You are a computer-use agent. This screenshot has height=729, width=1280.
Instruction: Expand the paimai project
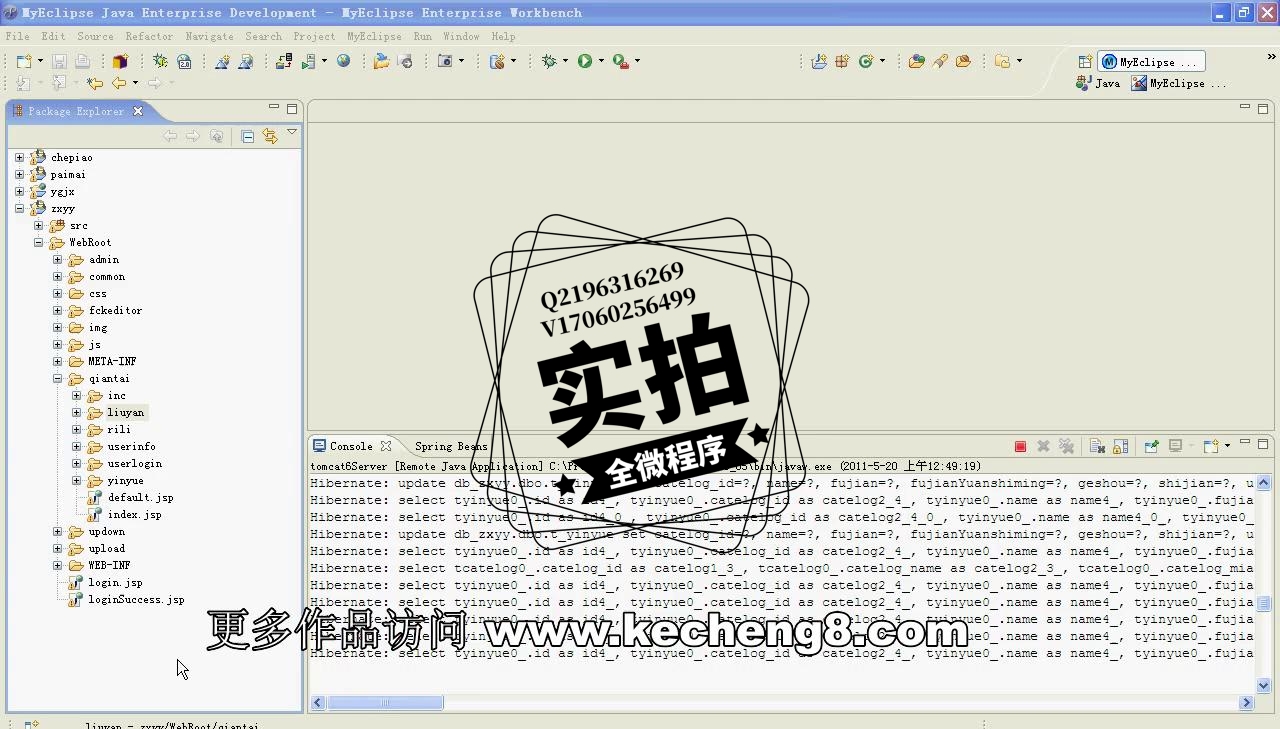[19, 174]
